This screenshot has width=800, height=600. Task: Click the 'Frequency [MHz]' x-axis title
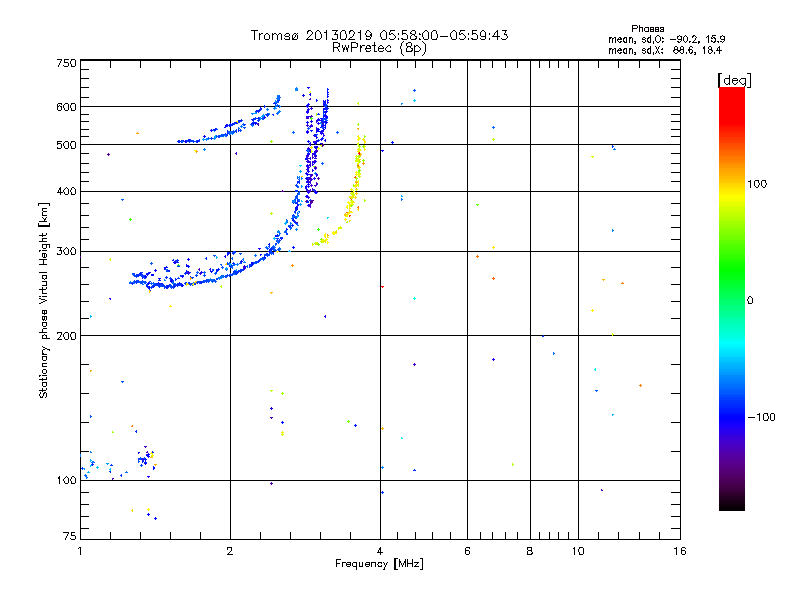[x=379, y=564]
